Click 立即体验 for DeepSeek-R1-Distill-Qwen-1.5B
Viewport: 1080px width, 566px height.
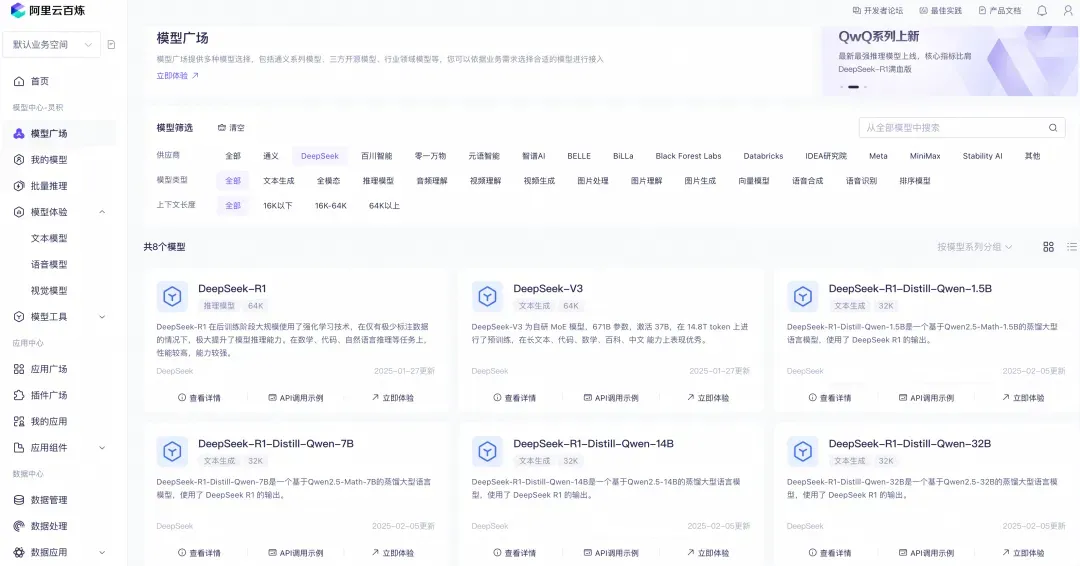[x=1023, y=398]
